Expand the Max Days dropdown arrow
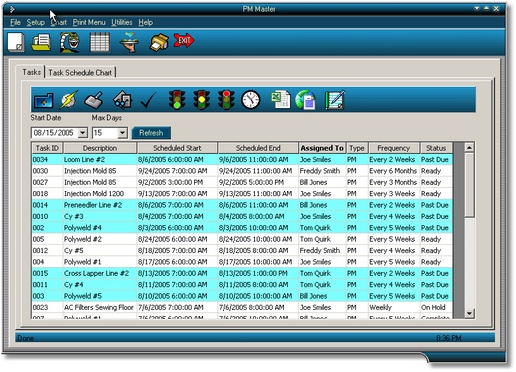The height and width of the screenshot is (372, 516). click(122, 133)
